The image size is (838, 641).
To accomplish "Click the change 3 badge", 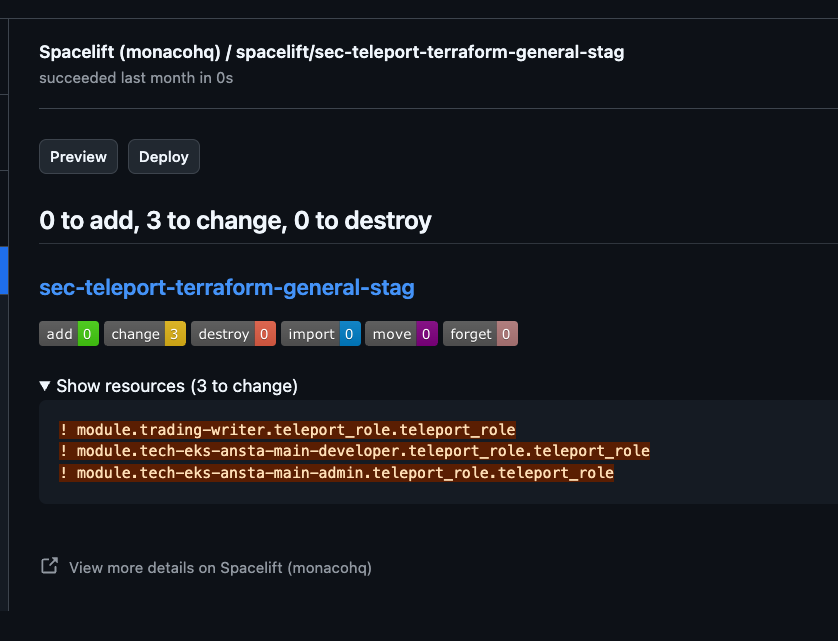I will coord(145,334).
